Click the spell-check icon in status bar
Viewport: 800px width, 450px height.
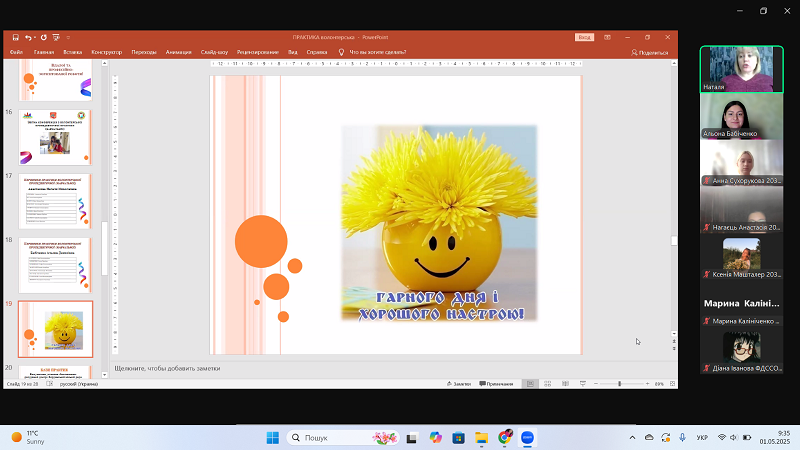(49, 384)
